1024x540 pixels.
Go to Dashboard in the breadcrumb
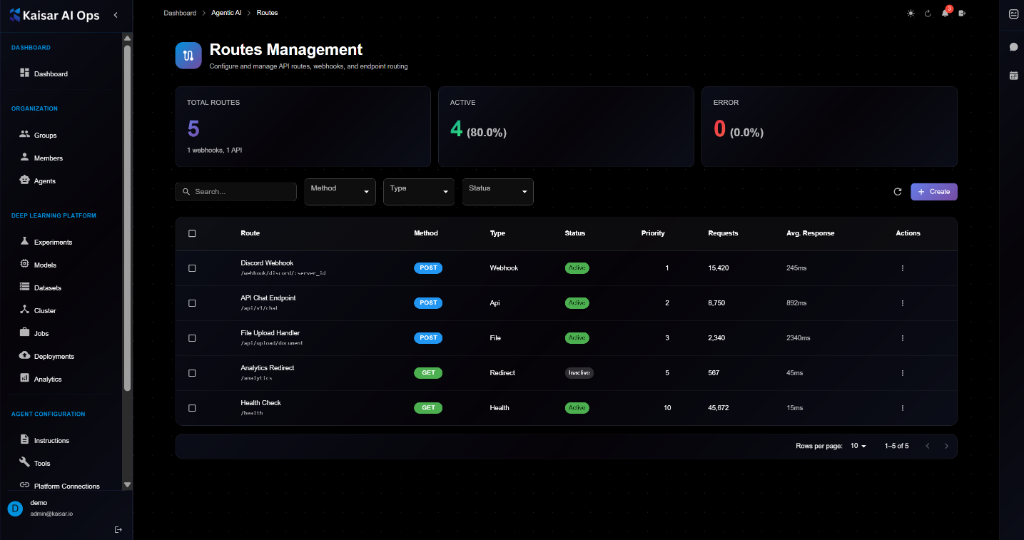(x=180, y=13)
